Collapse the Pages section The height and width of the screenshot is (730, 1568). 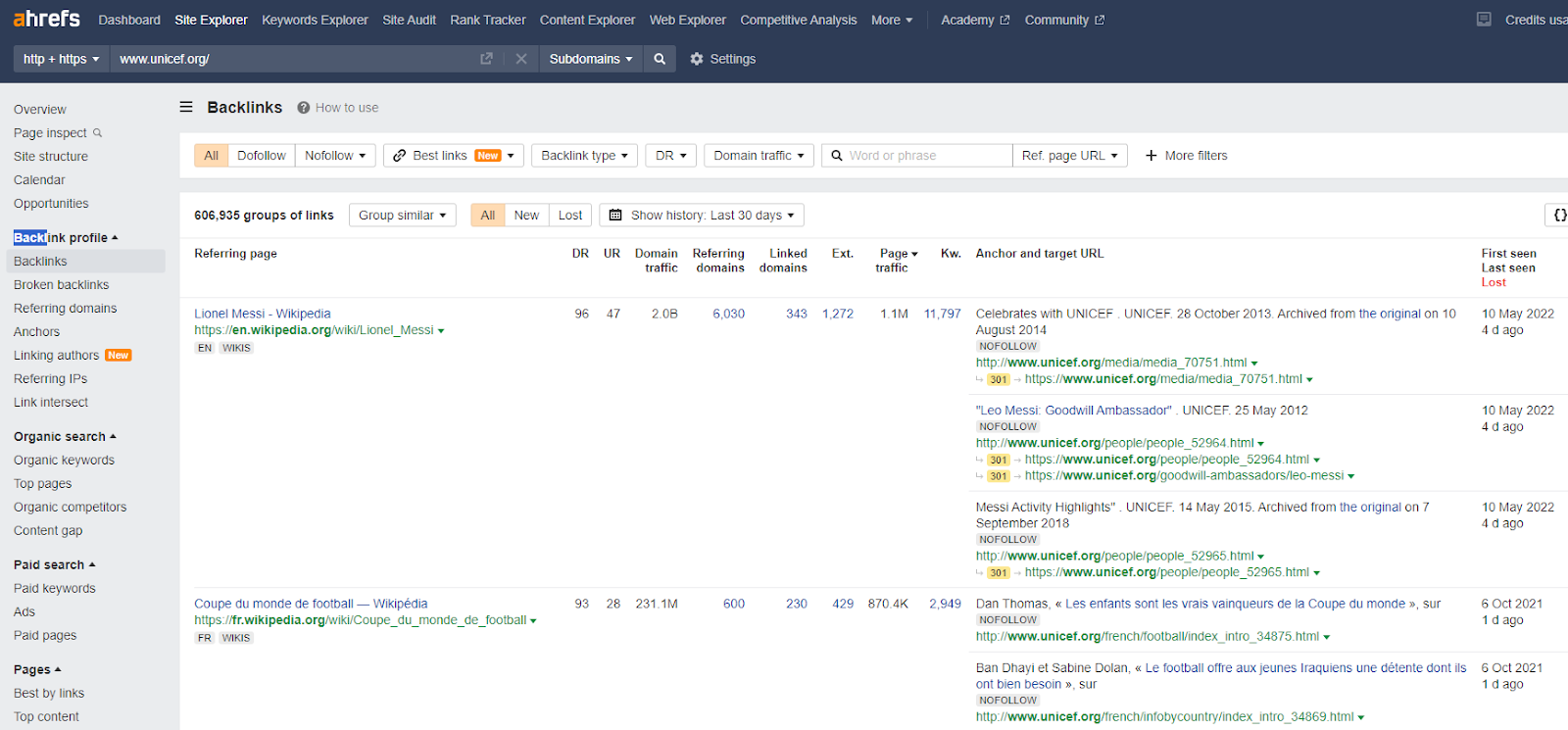point(37,669)
